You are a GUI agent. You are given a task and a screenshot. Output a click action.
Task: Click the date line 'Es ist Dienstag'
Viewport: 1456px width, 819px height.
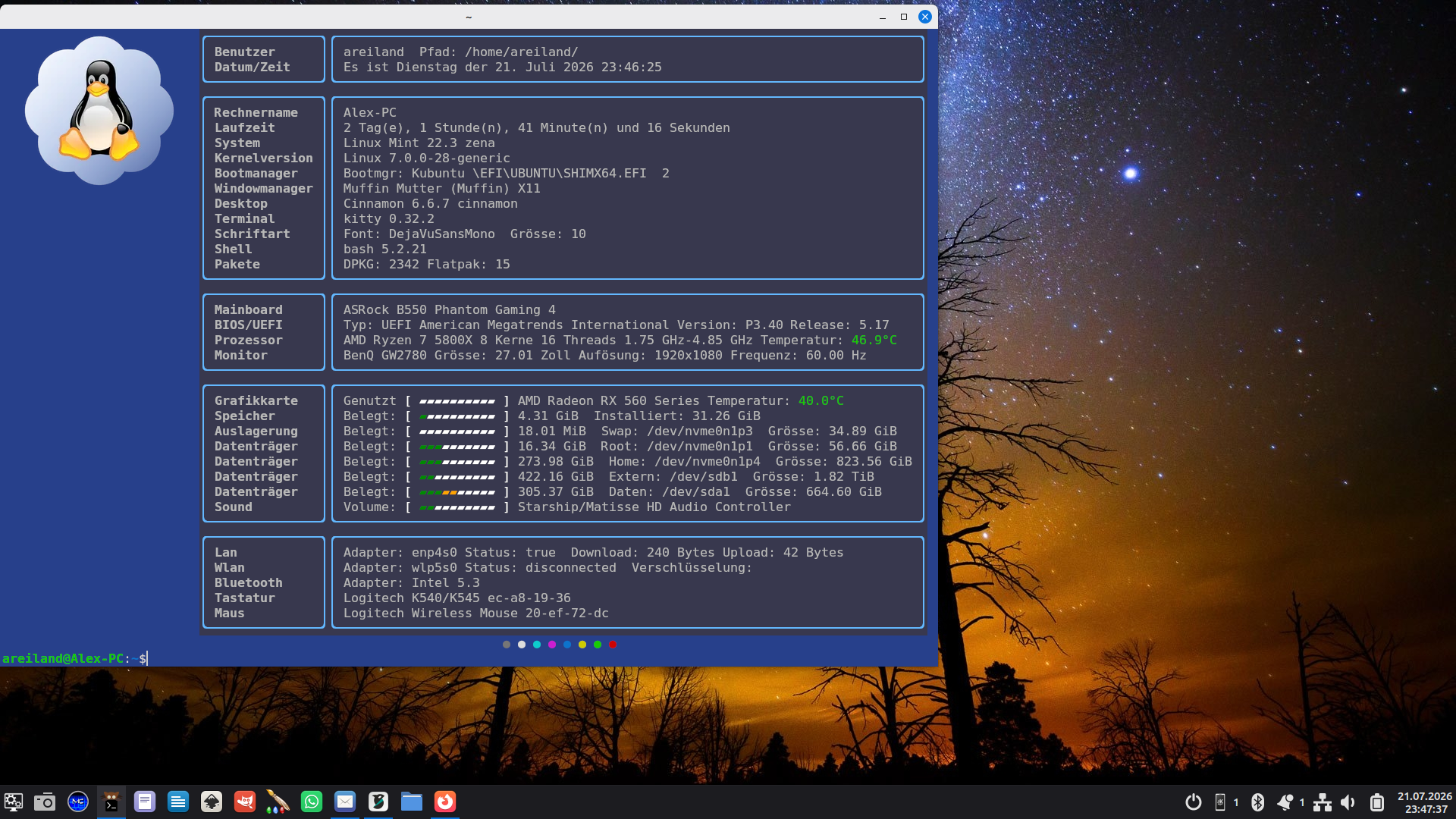point(502,67)
